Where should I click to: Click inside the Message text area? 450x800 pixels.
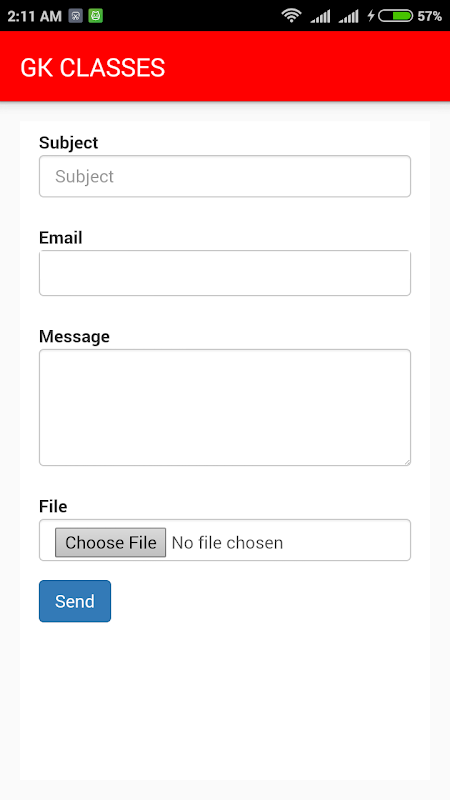(x=225, y=408)
